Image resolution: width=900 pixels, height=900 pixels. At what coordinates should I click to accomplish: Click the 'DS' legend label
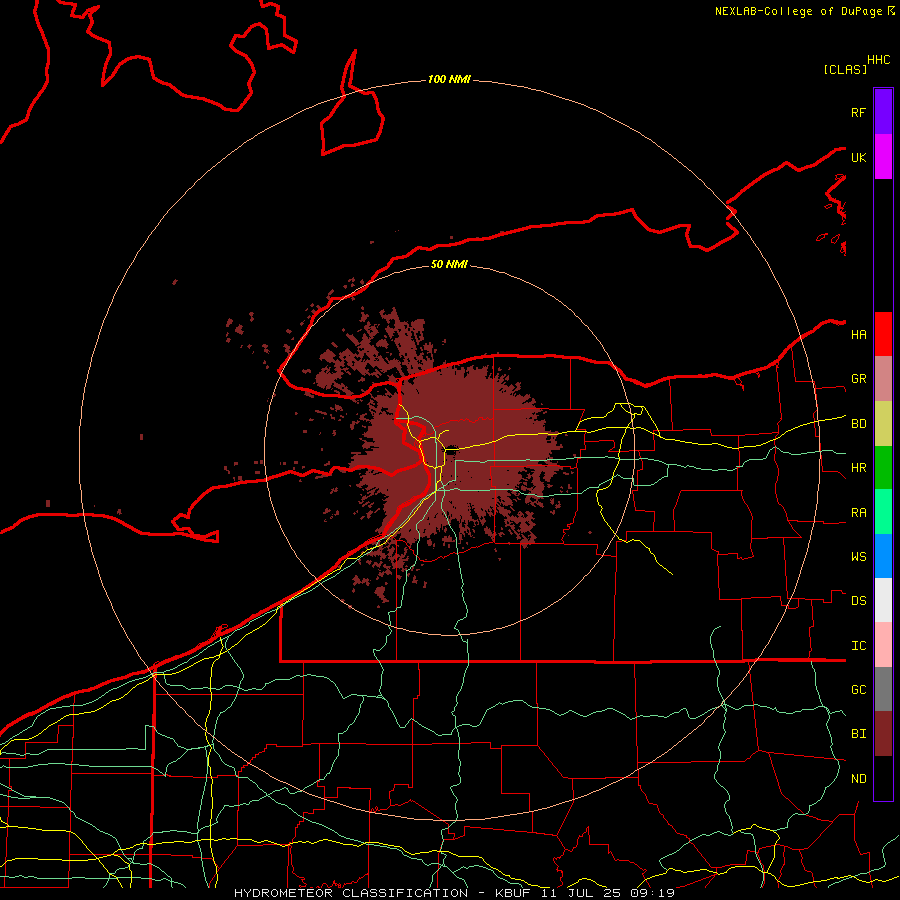point(858,601)
